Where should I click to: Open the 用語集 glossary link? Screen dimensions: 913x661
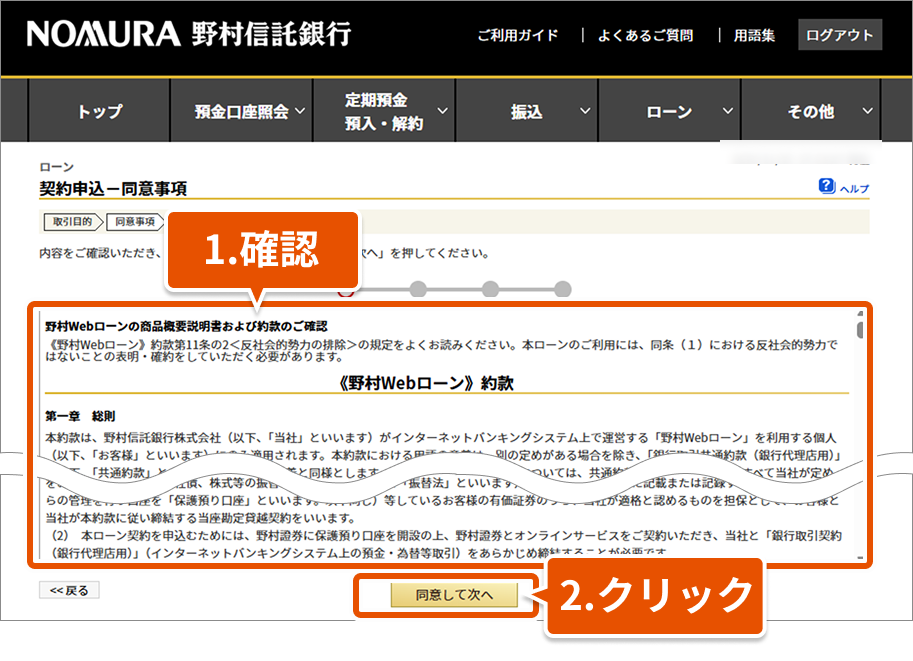(754, 35)
